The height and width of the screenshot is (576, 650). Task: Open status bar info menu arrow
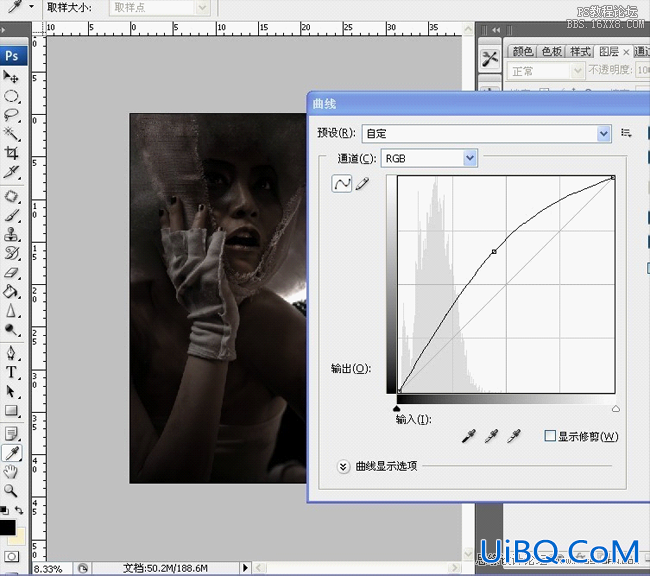point(245,567)
